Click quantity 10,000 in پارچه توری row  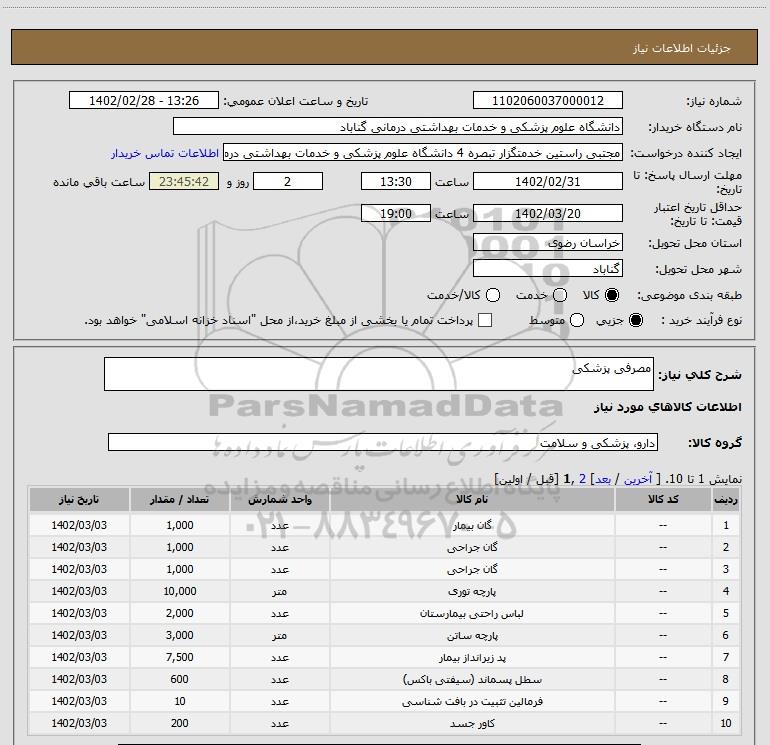click(180, 591)
